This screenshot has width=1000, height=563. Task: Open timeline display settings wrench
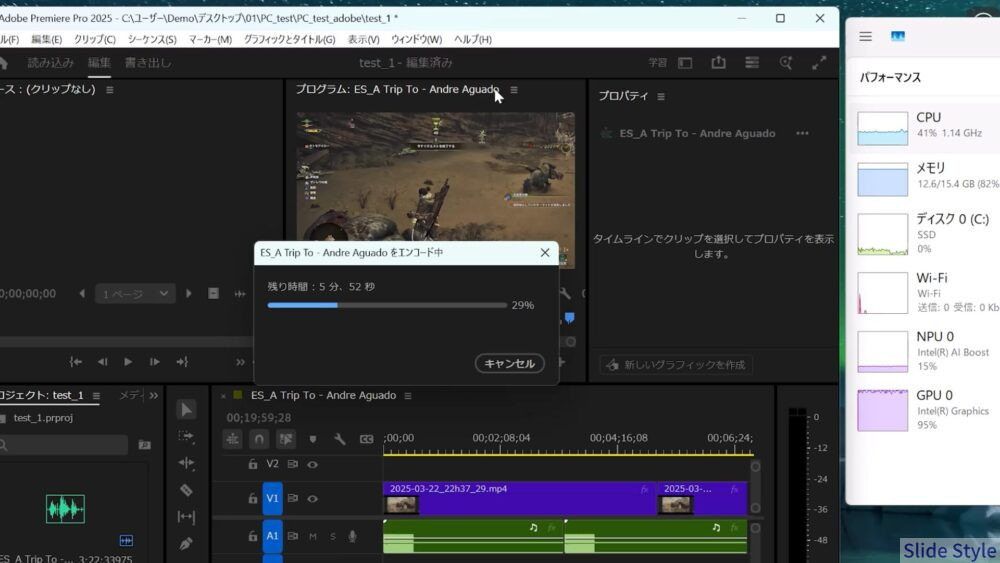(x=339, y=439)
